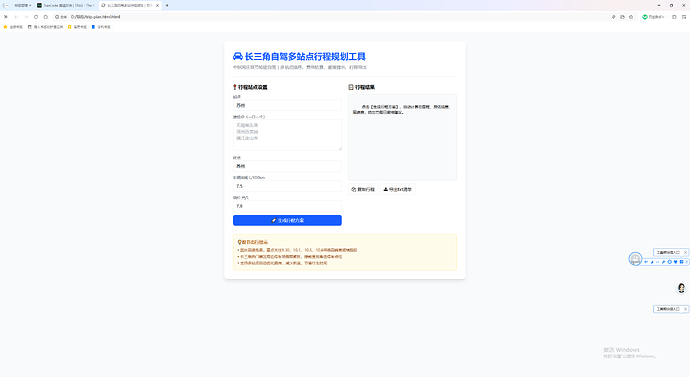Open the yellow-icon bookmark folder
This screenshot has width=690, height=377.
pyautogui.click(x=77, y=27)
